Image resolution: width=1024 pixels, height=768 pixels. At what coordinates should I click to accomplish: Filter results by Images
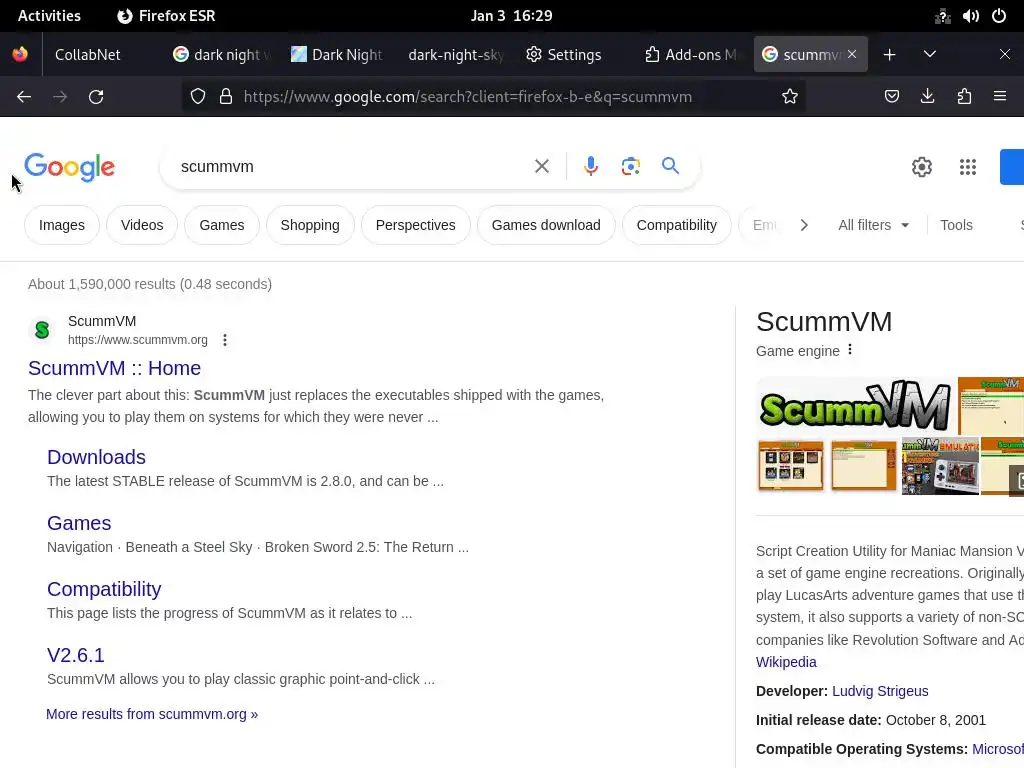(62, 225)
